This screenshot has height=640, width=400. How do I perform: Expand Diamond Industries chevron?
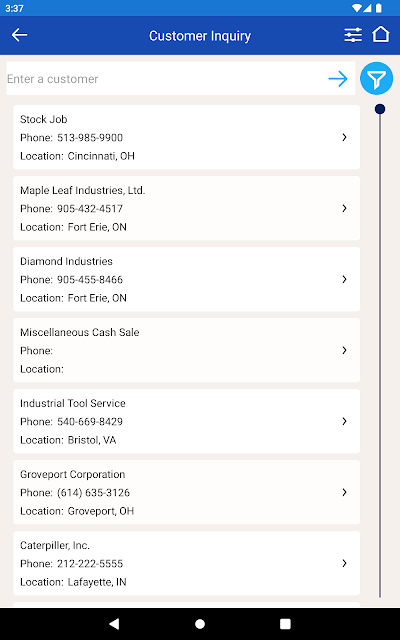click(344, 279)
